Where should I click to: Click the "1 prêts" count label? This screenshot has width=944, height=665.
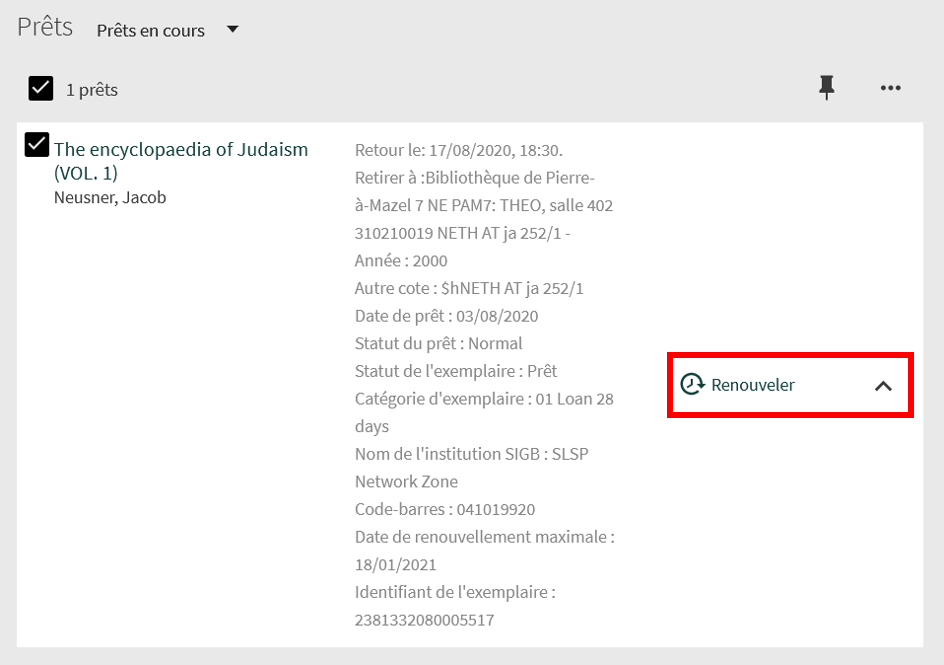92,90
